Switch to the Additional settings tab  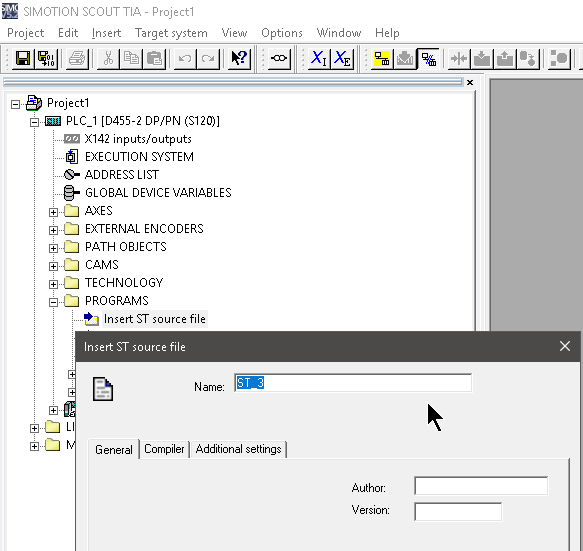click(238, 449)
